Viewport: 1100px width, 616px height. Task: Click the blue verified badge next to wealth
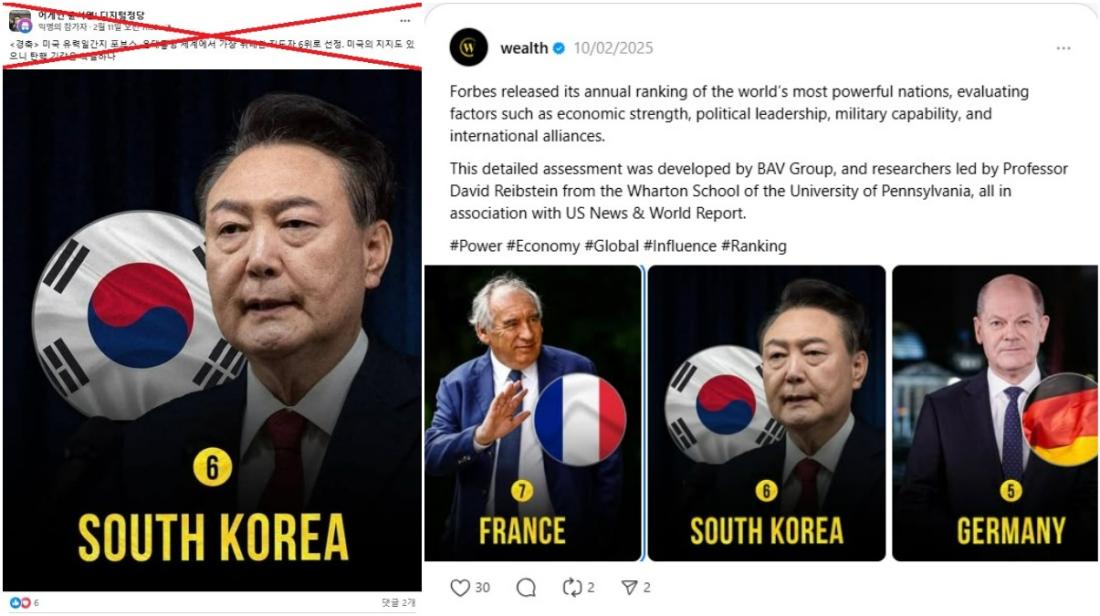559,48
